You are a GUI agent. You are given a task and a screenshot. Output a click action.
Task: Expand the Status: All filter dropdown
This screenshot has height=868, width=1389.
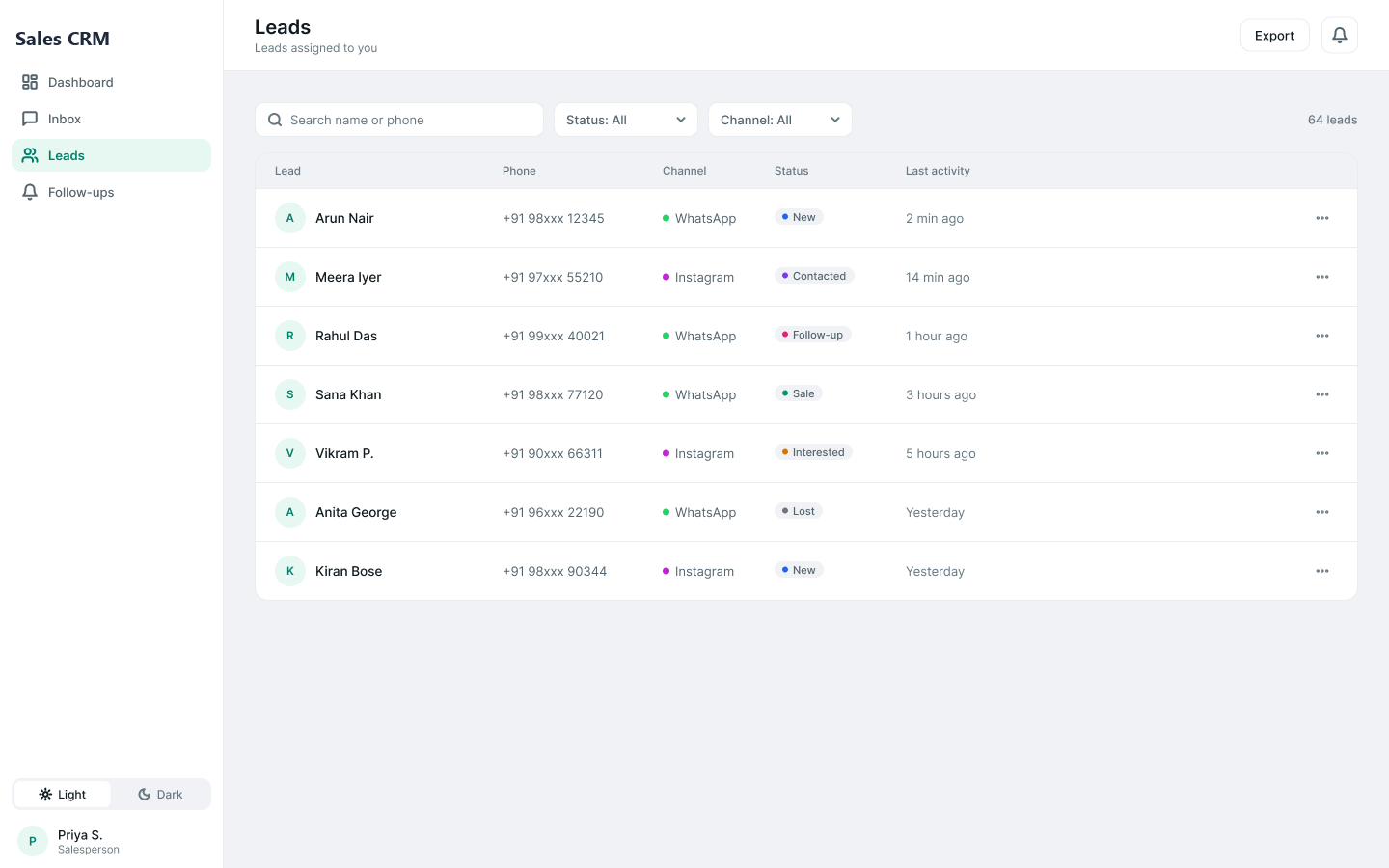point(626,120)
